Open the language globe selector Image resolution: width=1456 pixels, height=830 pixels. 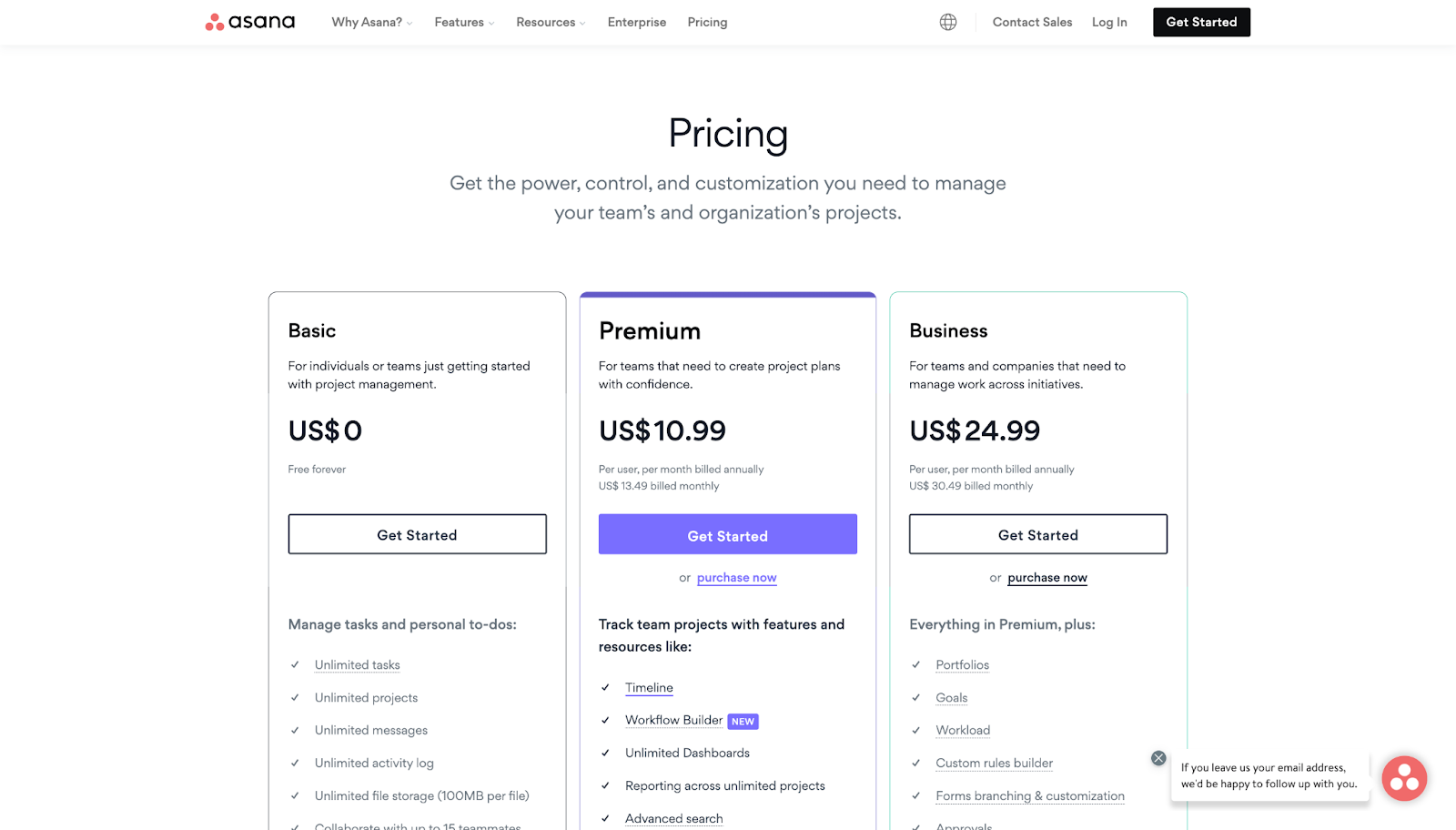pos(948,22)
